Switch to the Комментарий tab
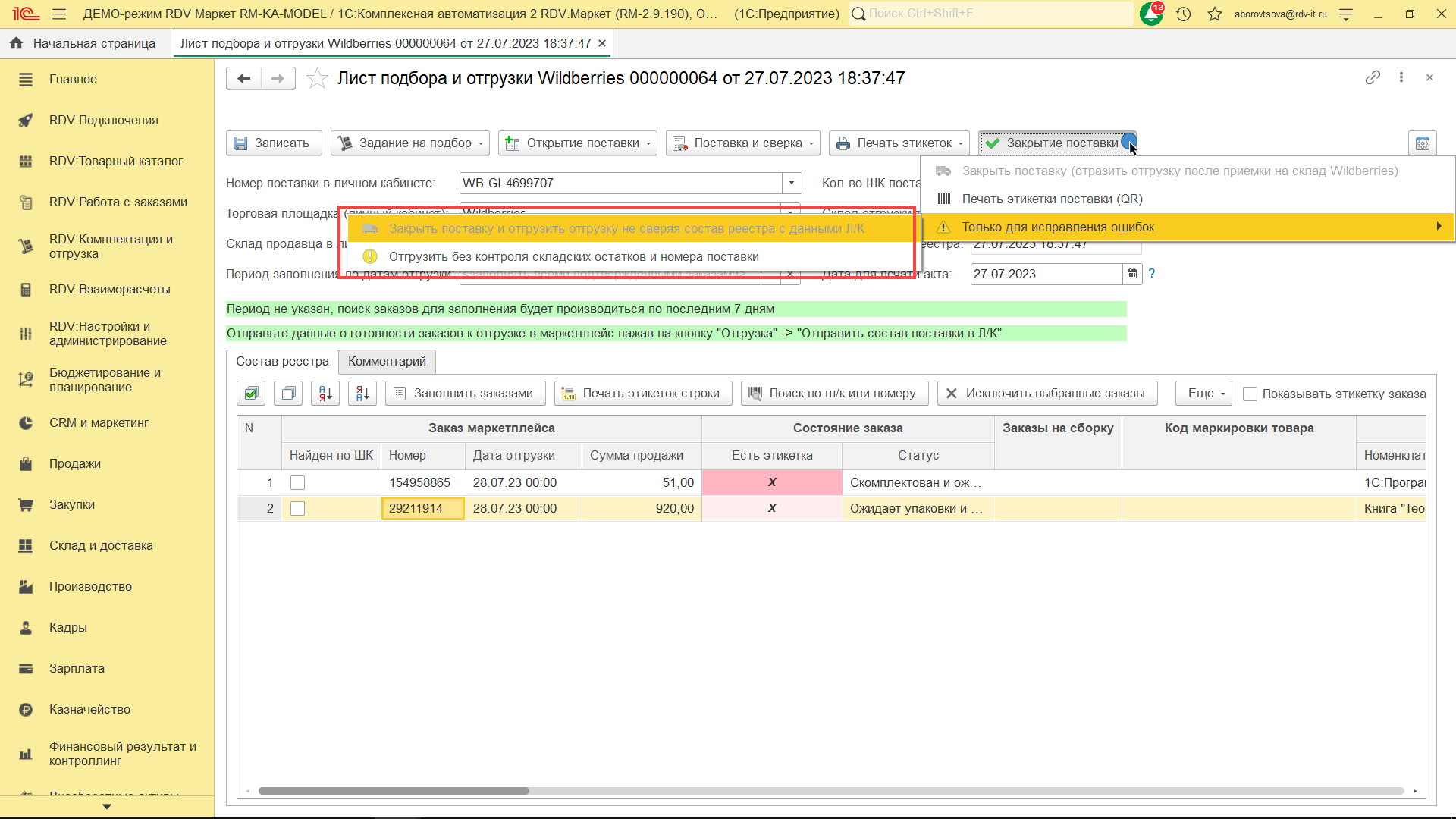Screen dimensions: 1456x819 click(x=387, y=361)
